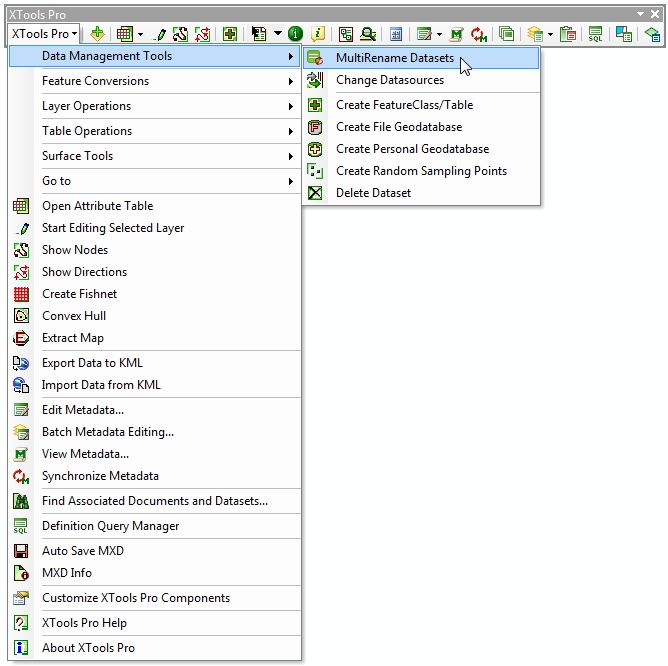Click the Delete Dataset X icon
This screenshot has width=668, height=666.
315,193
